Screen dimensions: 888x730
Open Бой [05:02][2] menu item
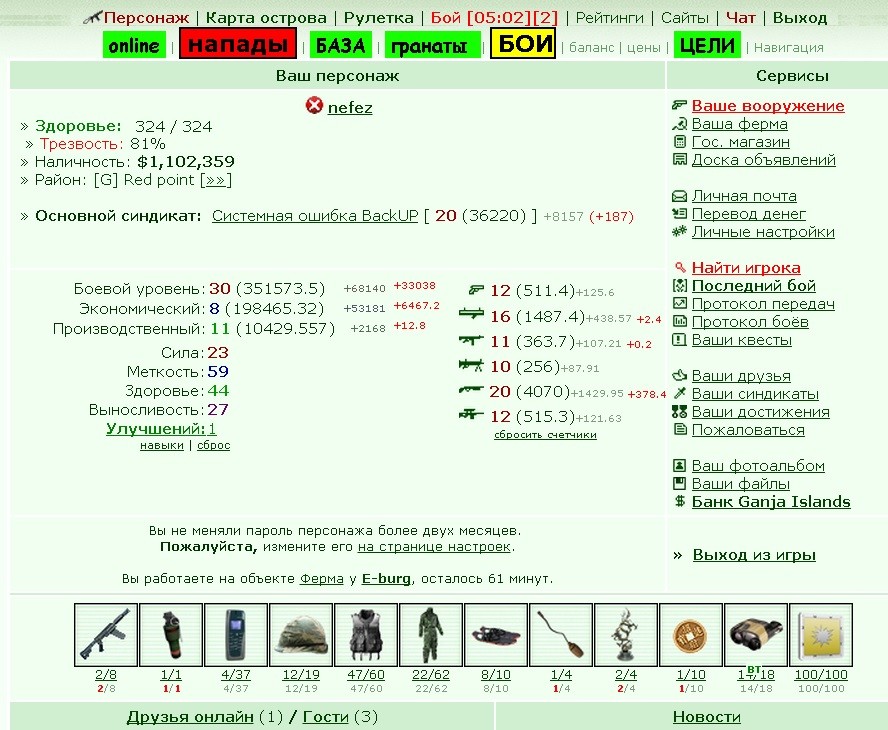click(494, 18)
